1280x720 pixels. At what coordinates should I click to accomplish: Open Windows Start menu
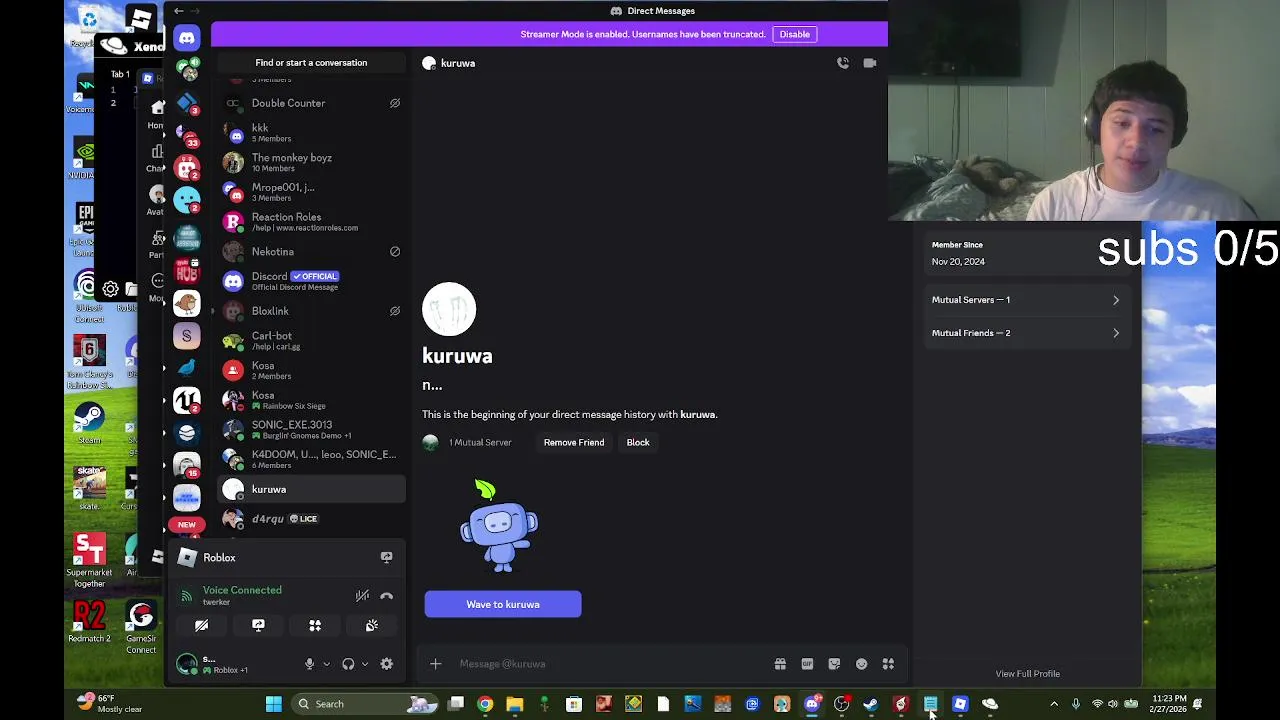pos(273,704)
